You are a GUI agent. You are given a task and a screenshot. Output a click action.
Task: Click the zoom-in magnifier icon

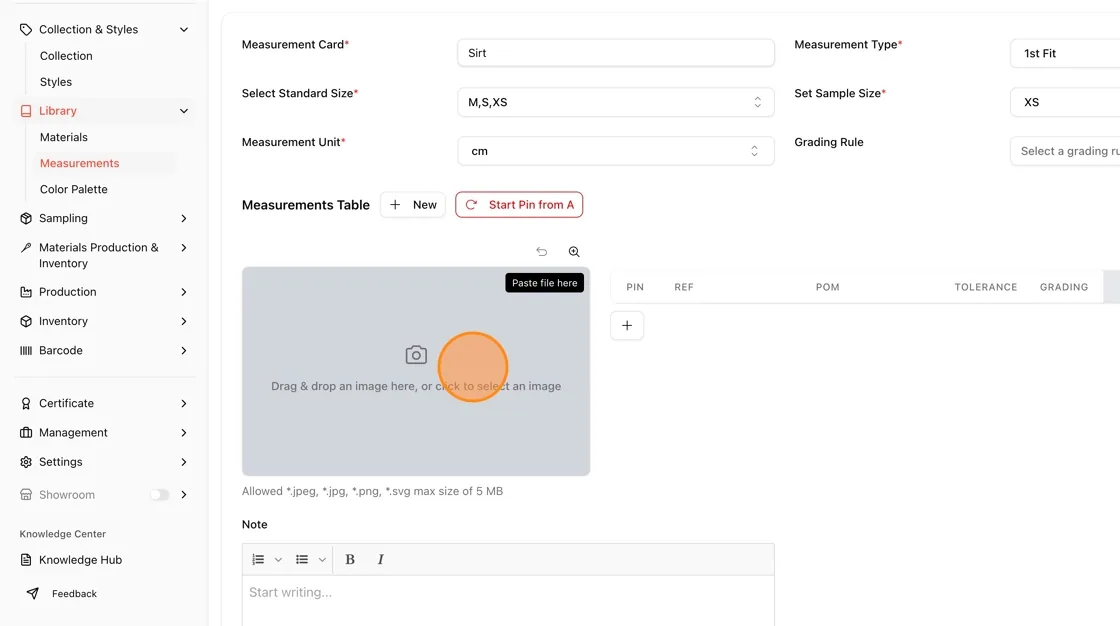coord(574,252)
